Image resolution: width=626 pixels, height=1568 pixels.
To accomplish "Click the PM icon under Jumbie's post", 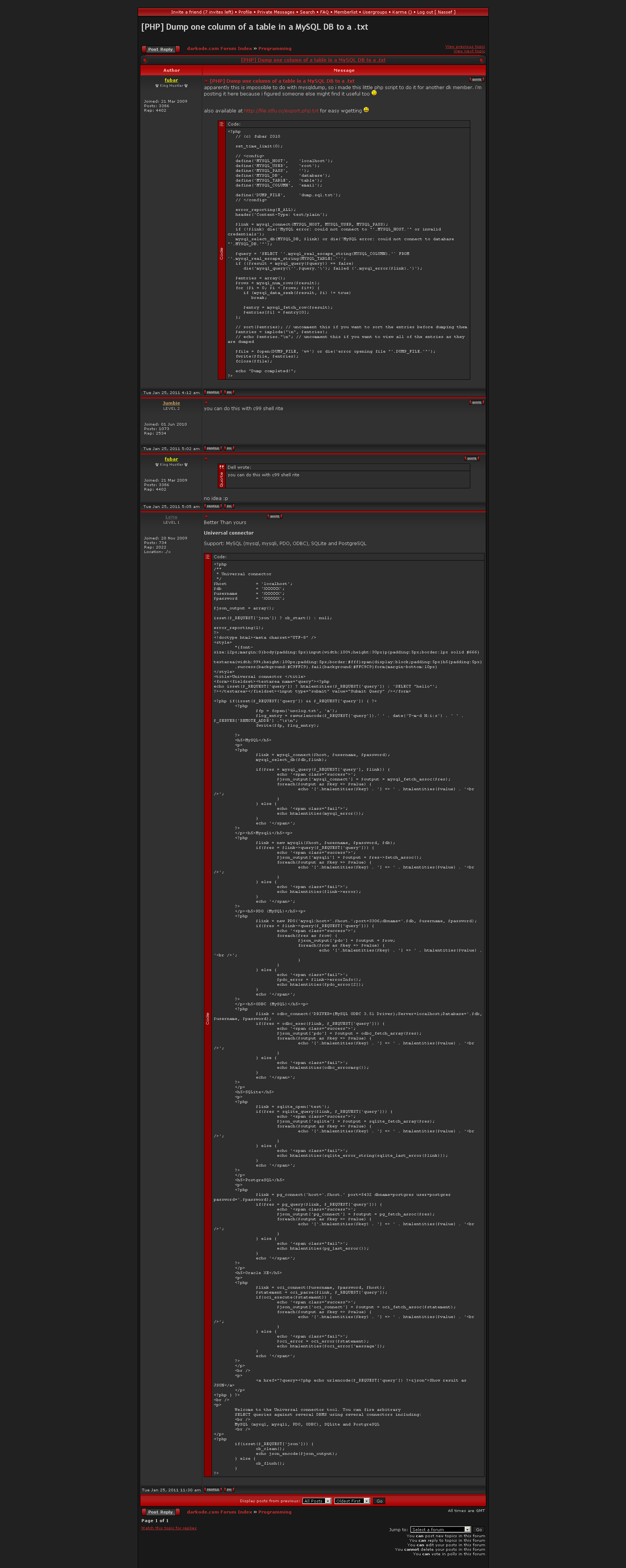I will coord(229,448).
